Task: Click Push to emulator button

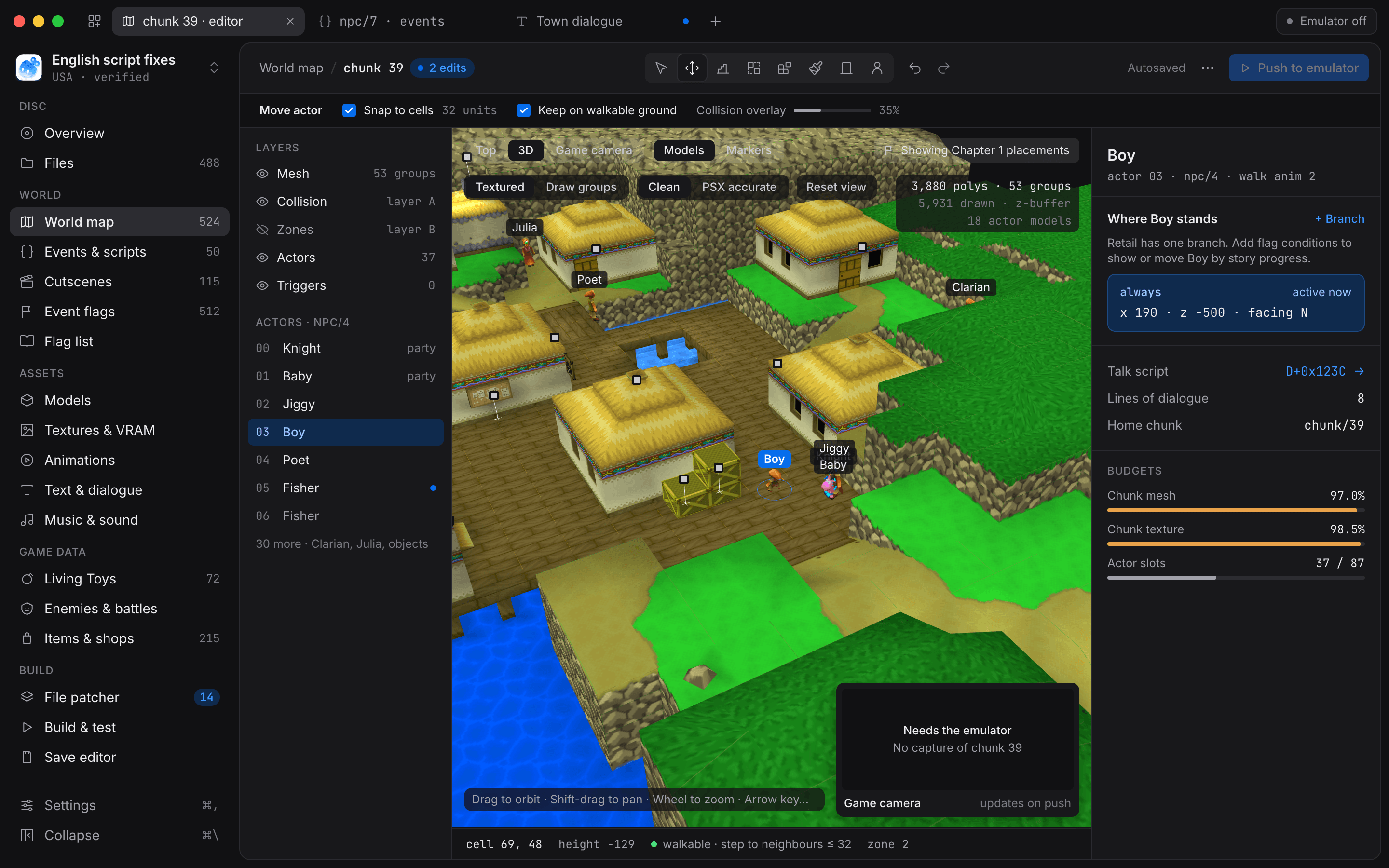Action: coord(1298,68)
